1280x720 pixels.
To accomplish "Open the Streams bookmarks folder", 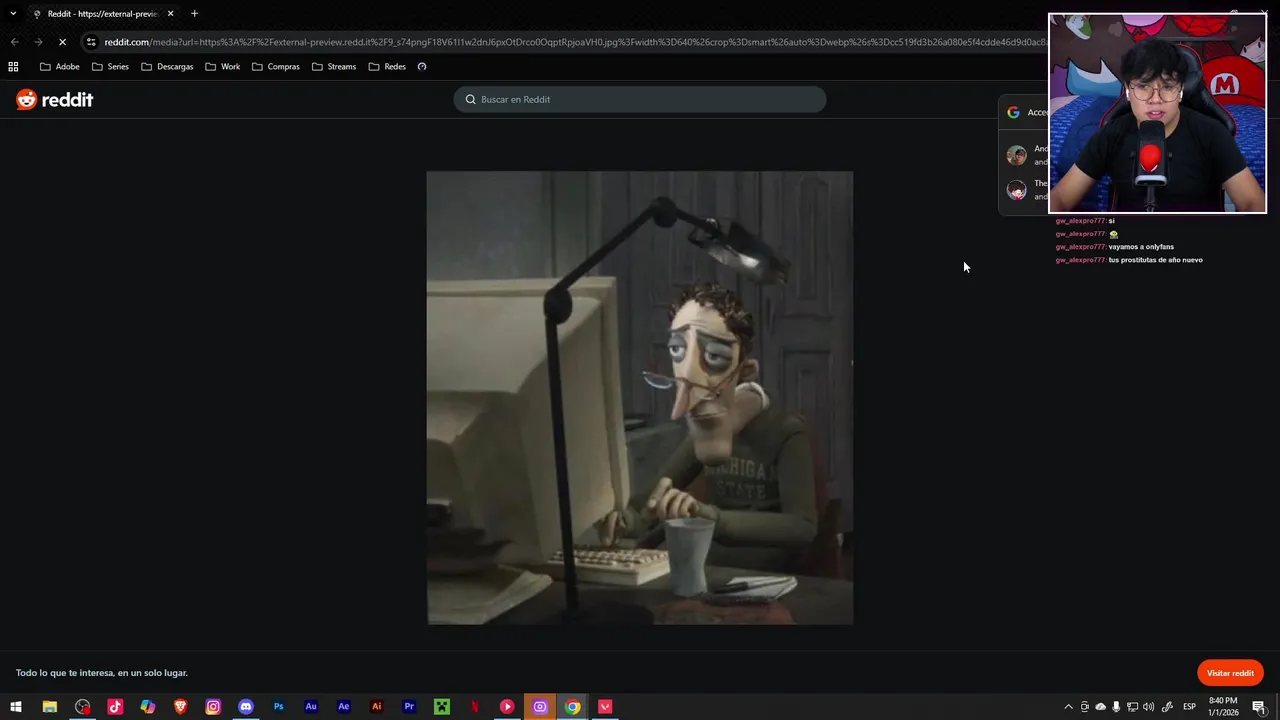I will coord(334,67).
